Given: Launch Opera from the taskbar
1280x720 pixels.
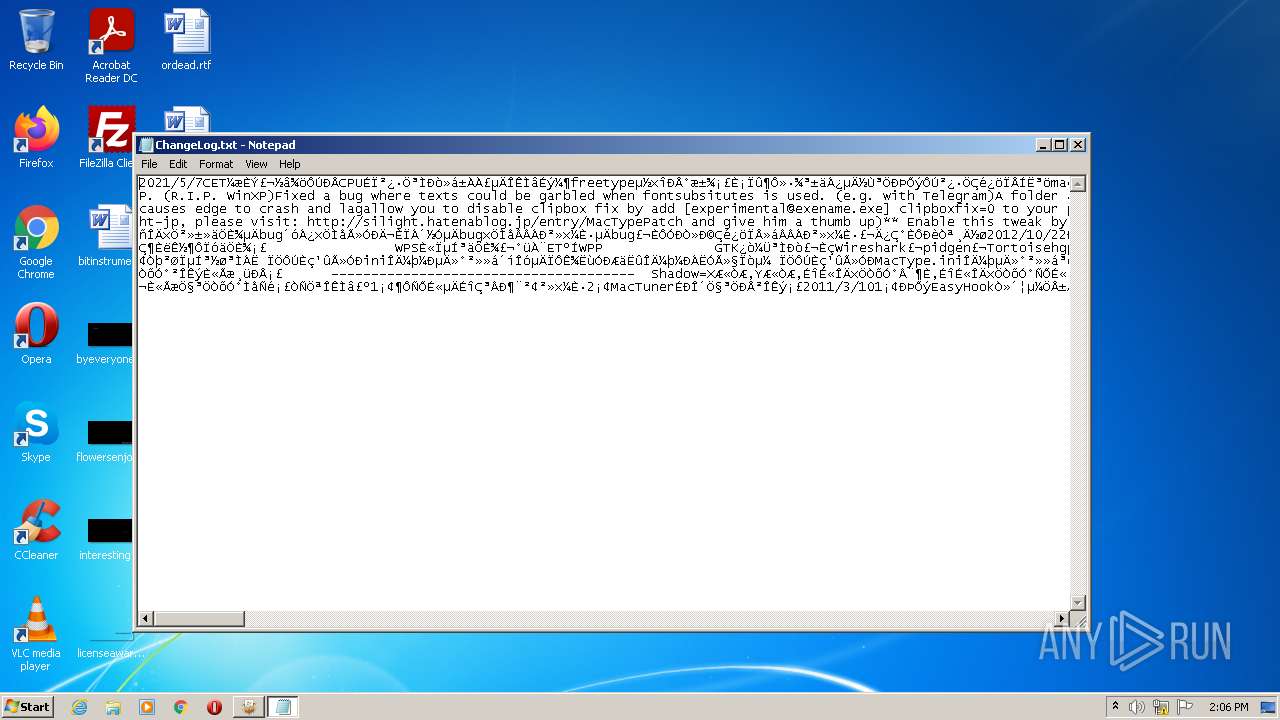Looking at the screenshot, I should [214, 707].
